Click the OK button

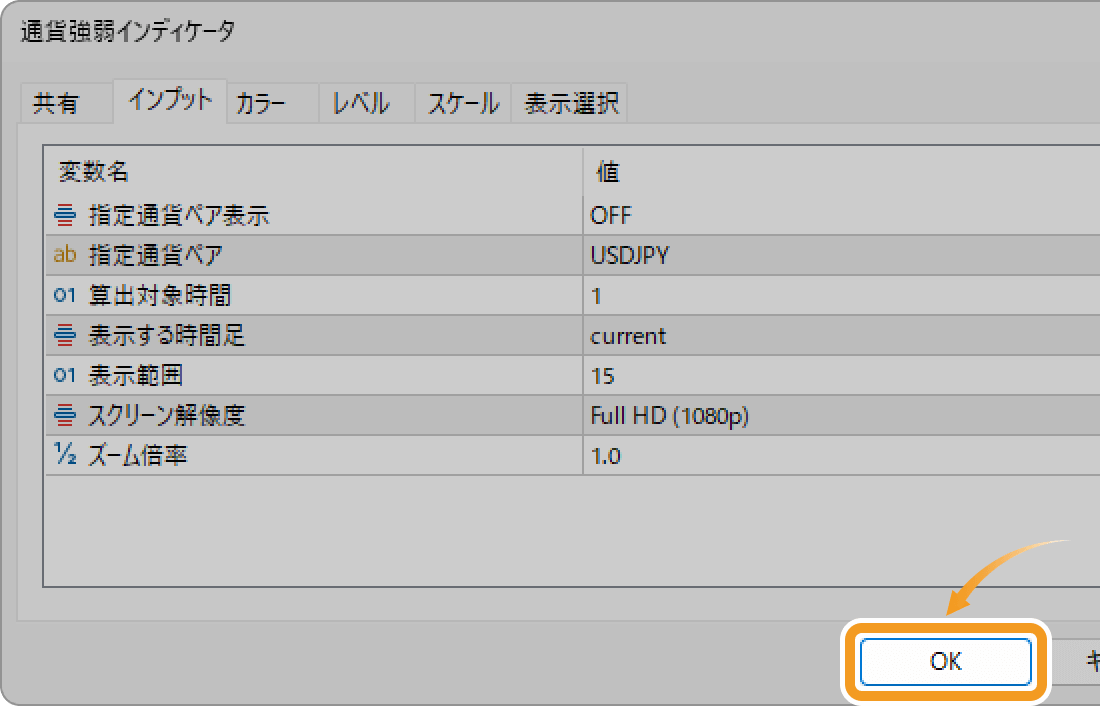tap(945, 661)
